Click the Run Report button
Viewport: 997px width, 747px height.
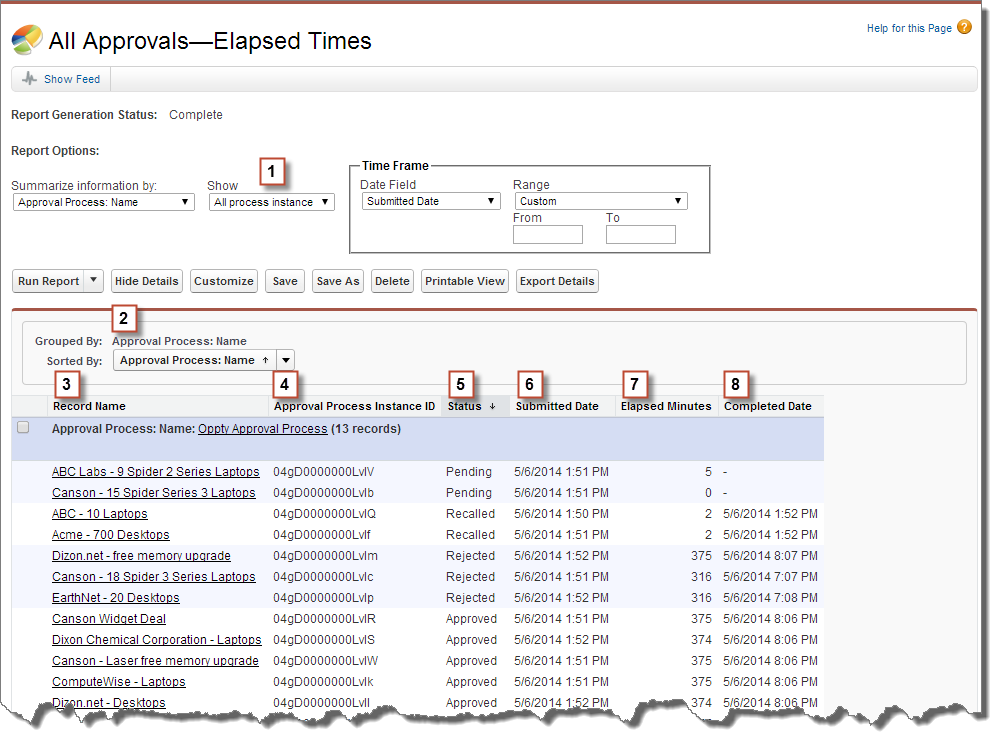[x=48, y=281]
